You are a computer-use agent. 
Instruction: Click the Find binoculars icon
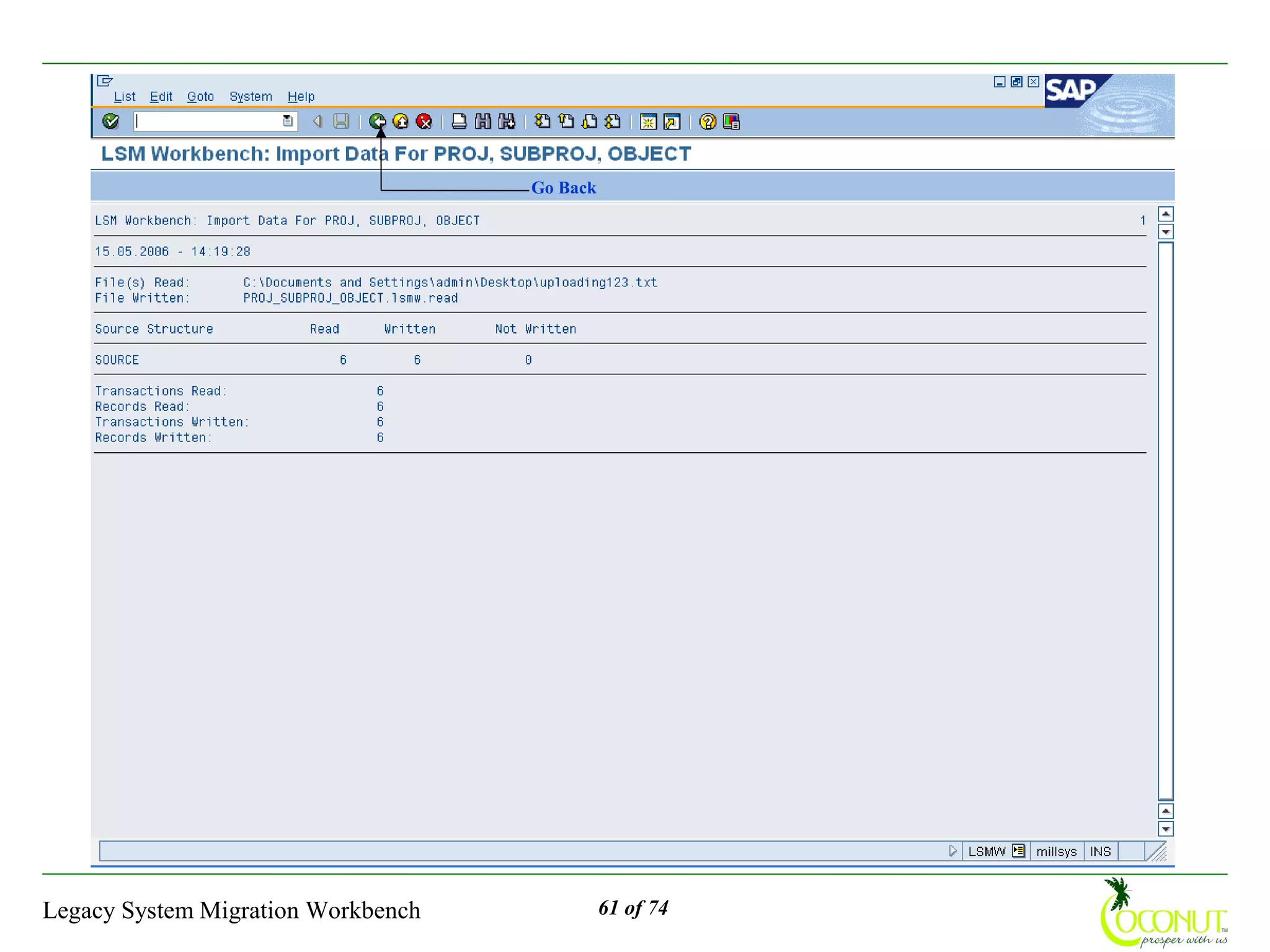click(x=482, y=121)
